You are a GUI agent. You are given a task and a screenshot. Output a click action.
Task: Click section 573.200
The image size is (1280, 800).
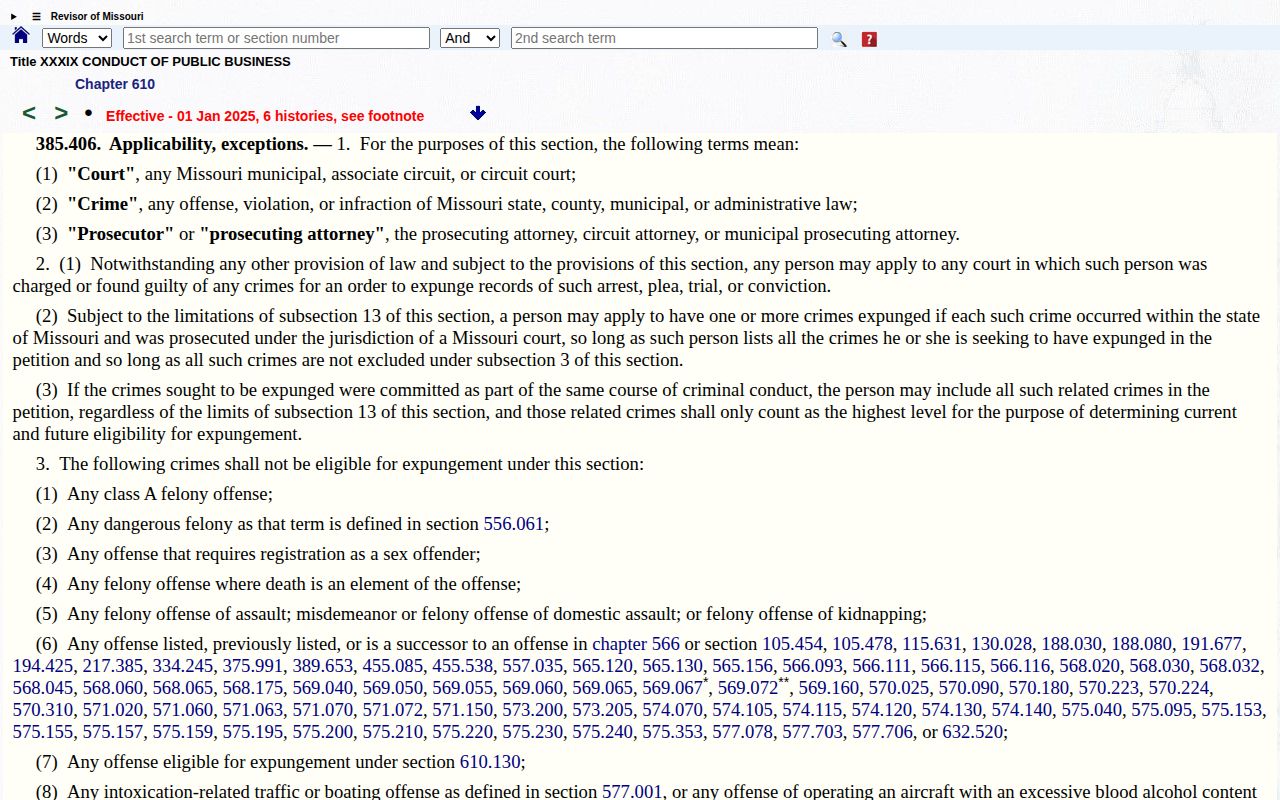point(533,710)
